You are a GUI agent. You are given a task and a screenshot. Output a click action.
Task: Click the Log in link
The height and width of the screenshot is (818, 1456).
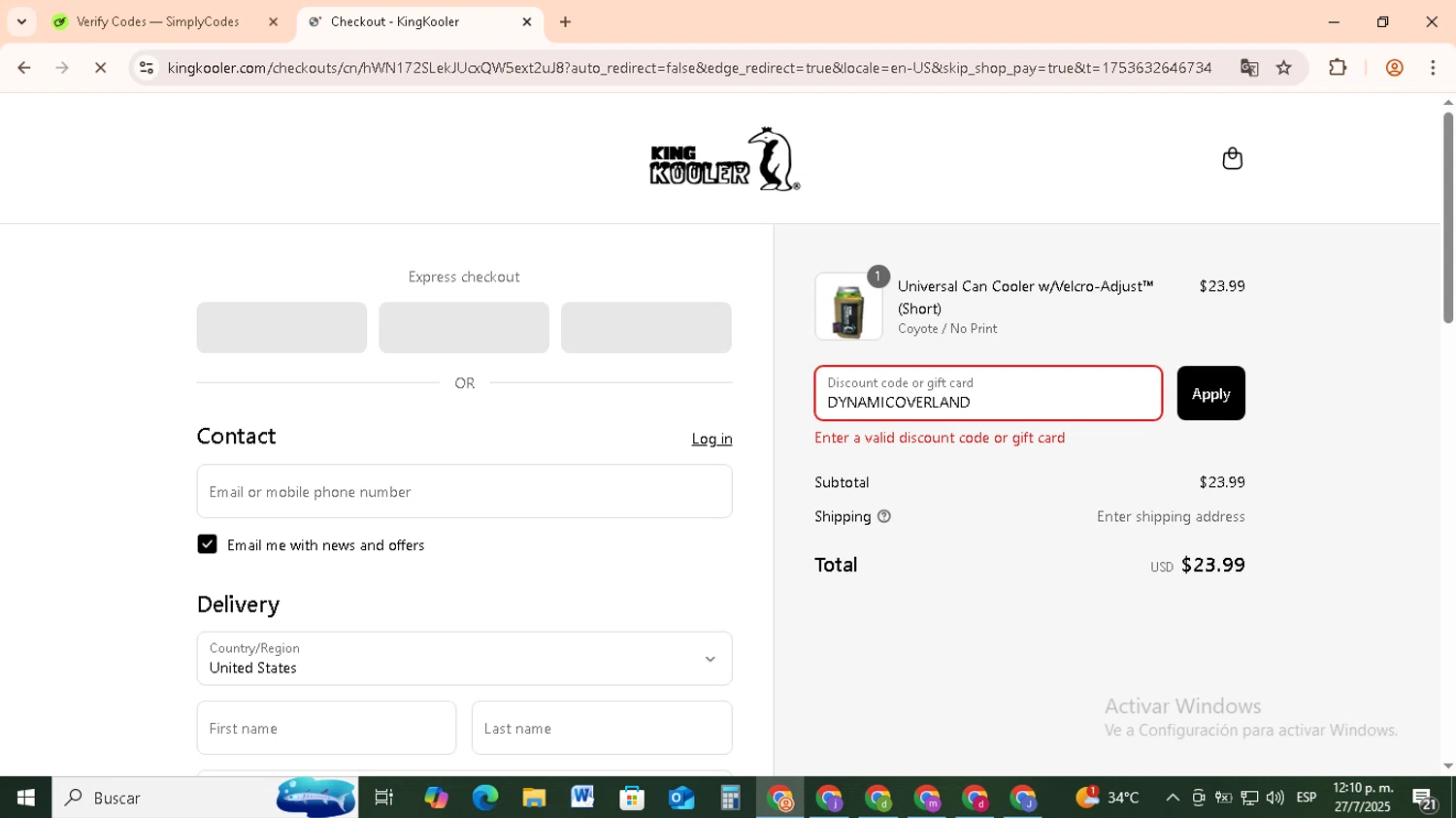[x=711, y=439]
